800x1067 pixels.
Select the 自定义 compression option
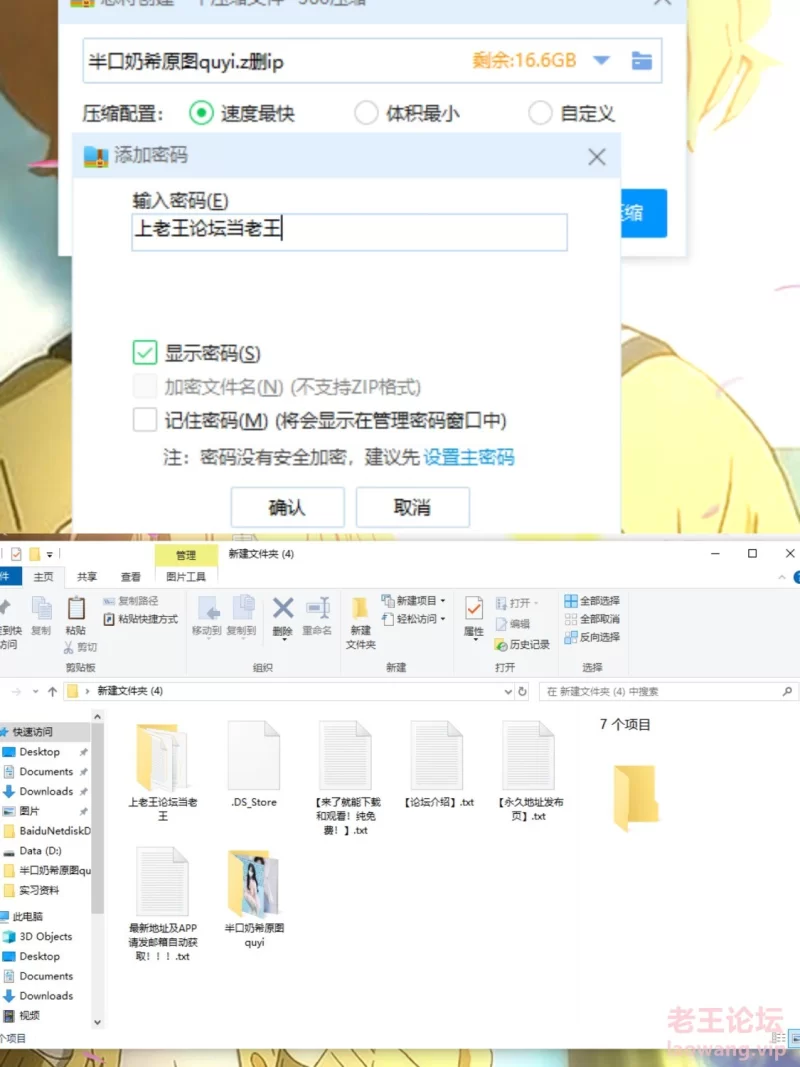coord(571,113)
